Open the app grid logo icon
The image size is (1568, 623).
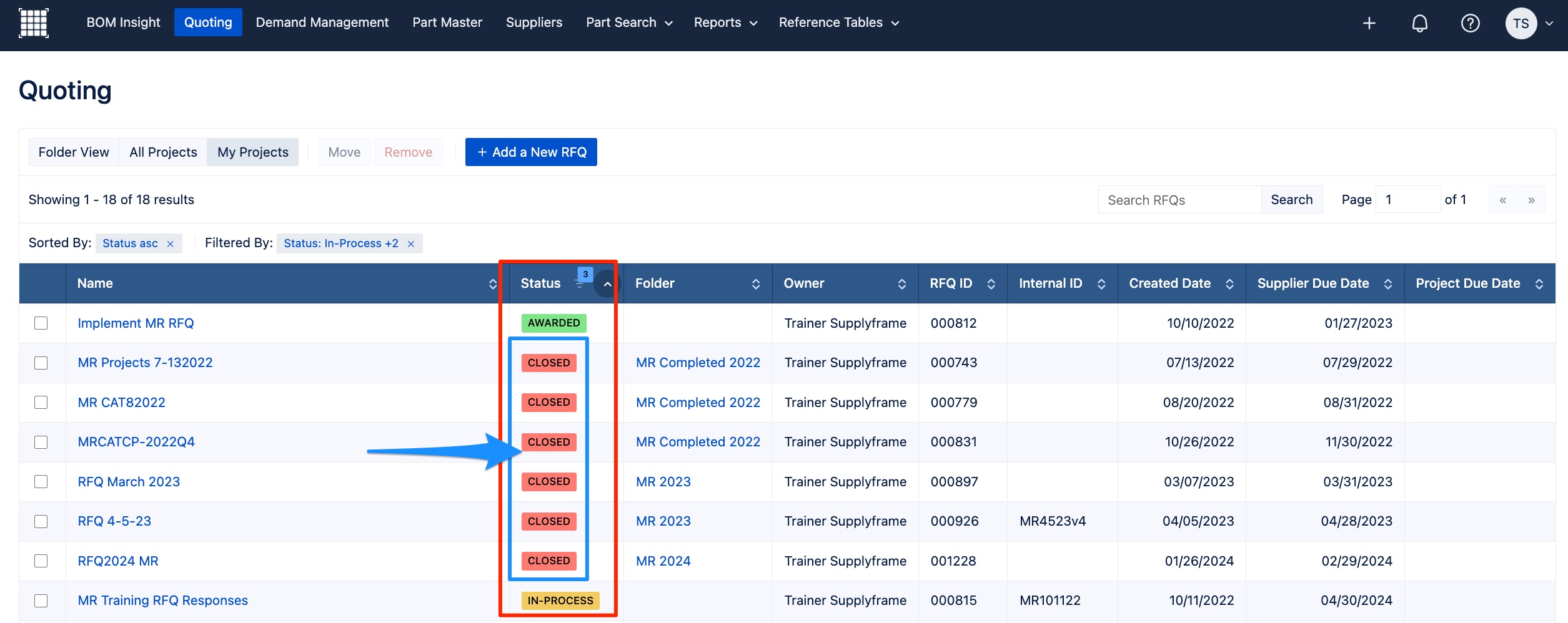pyautogui.click(x=34, y=23)
